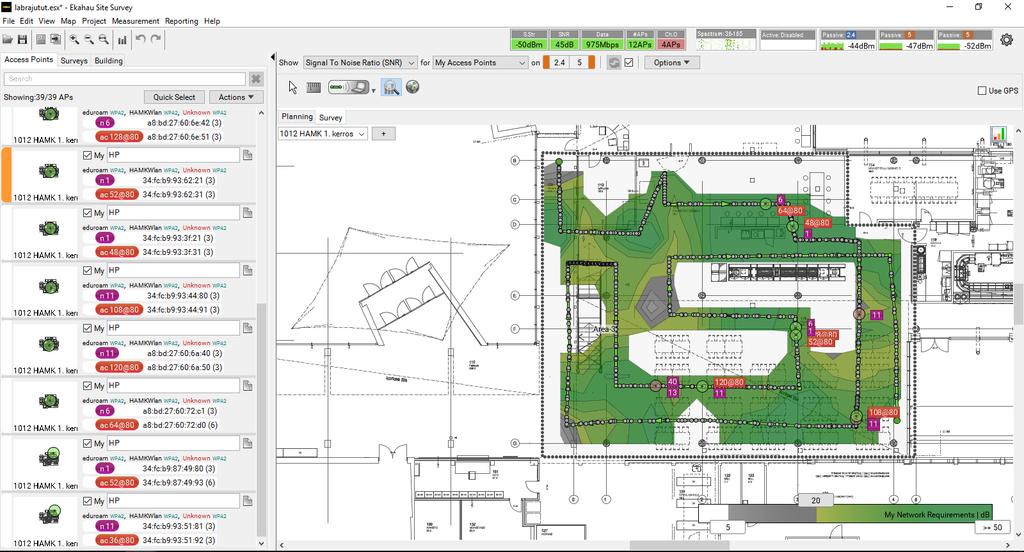Viewport: 1024px width, 552px height.
Task: Toggle the survey inspector magnifier tool
Action: (391, 88)
